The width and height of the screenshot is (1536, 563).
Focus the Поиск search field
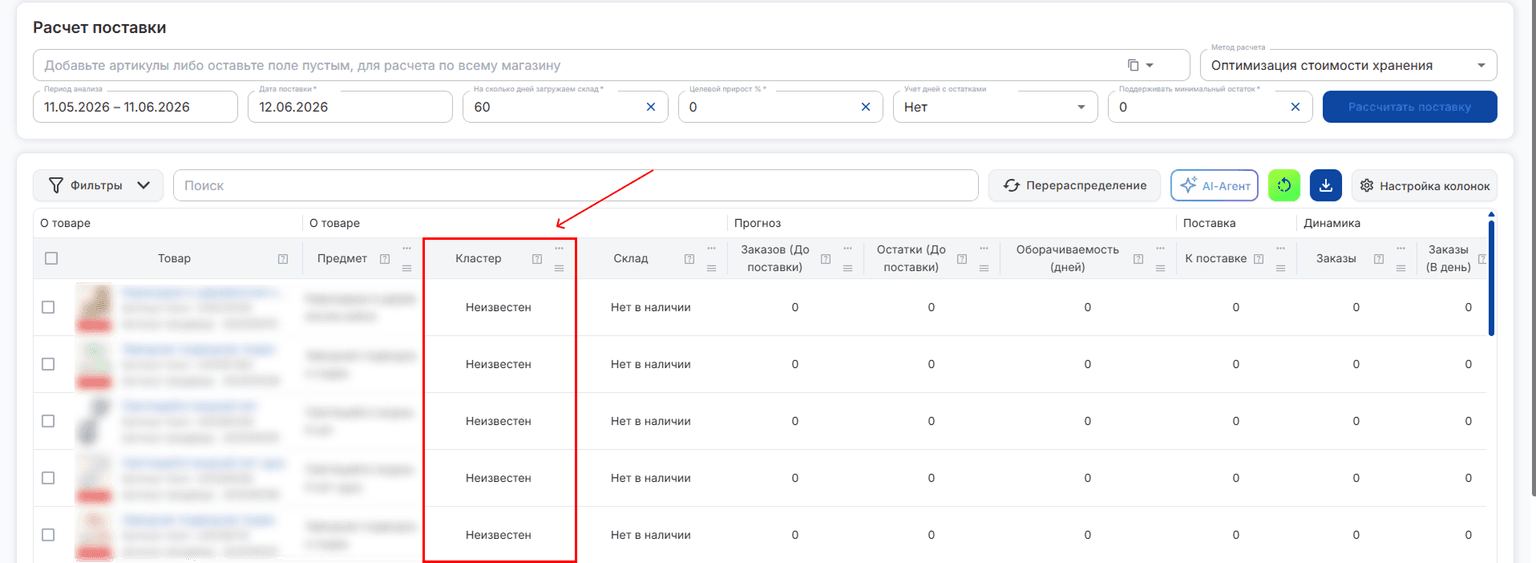pyautogui.click(x=575, y=185)
